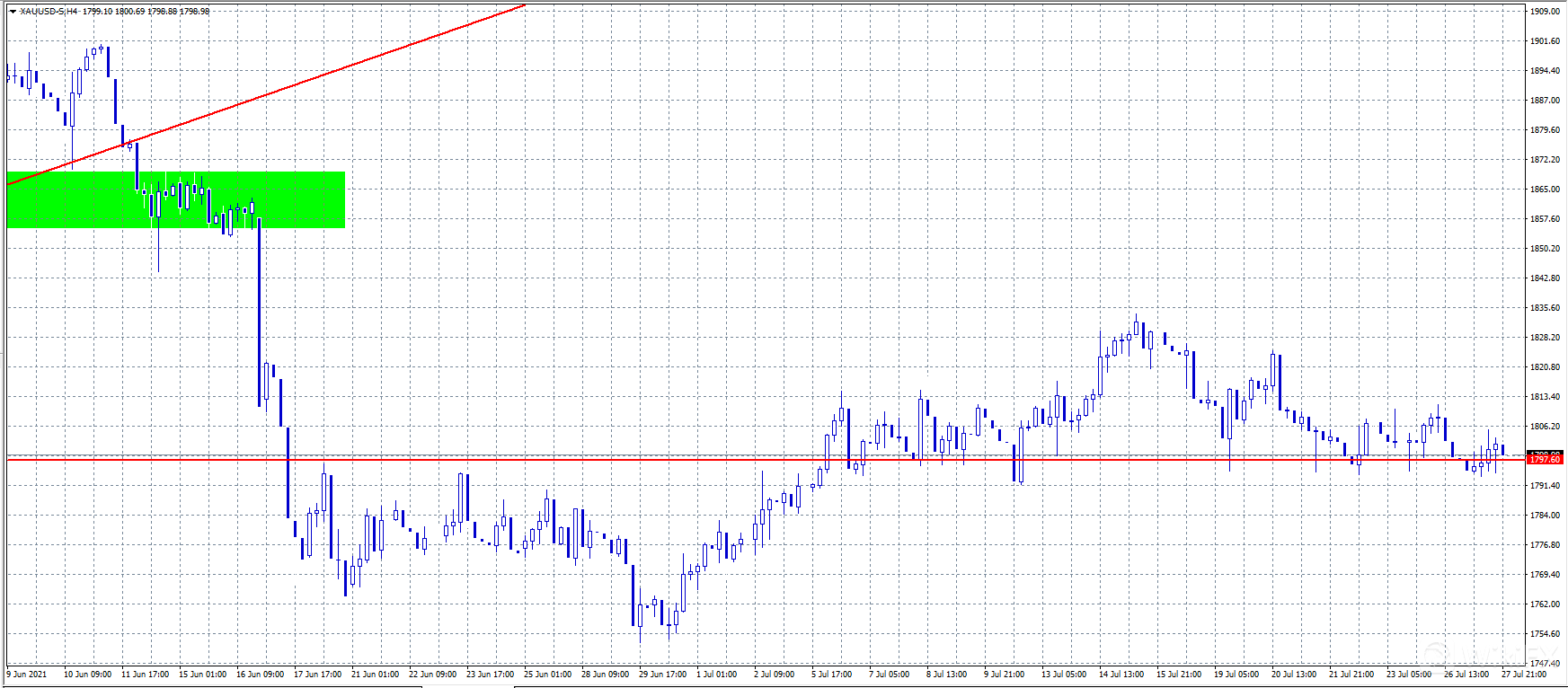1568x688 pixels.
Task: Click the 1909.00 price scale label
Action: click(1545, 12)
